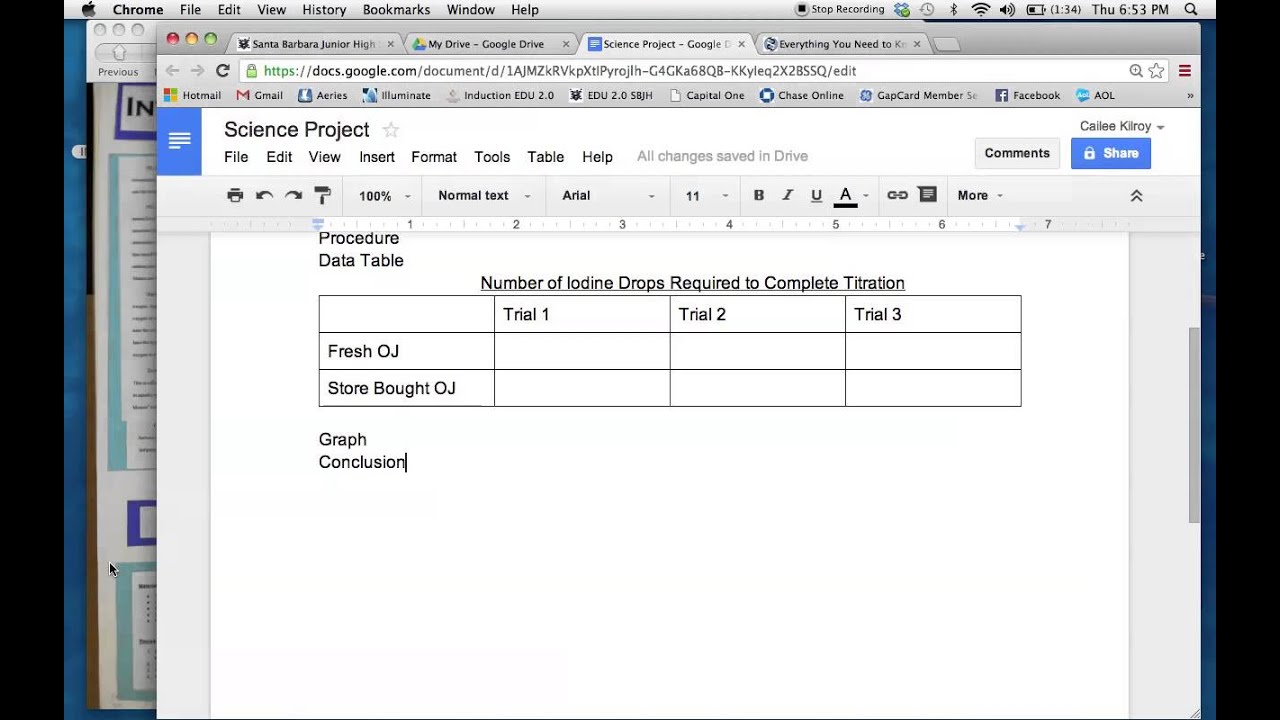Open the Tools menu
The height and width of the screenshot is (720, 1280).
(x=492, y=157)
